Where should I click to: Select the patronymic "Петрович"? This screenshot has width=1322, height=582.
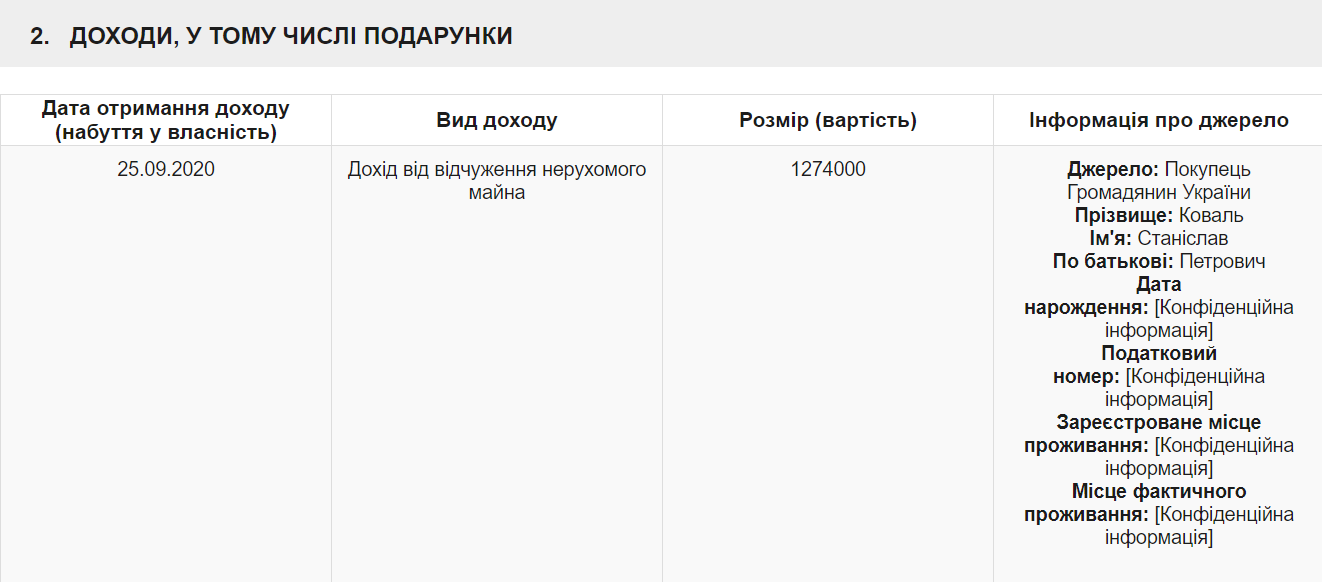click(x=1222, y=262)
